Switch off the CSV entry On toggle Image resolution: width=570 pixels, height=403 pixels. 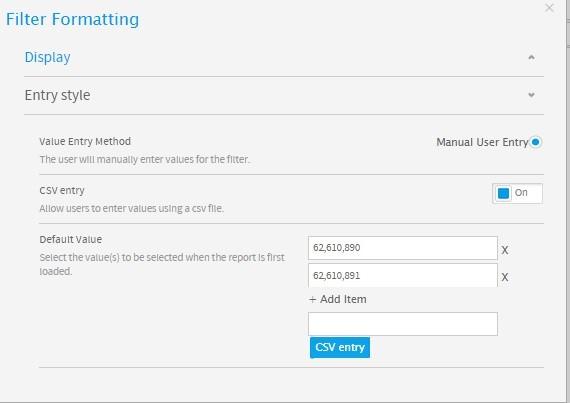[517, 193]
